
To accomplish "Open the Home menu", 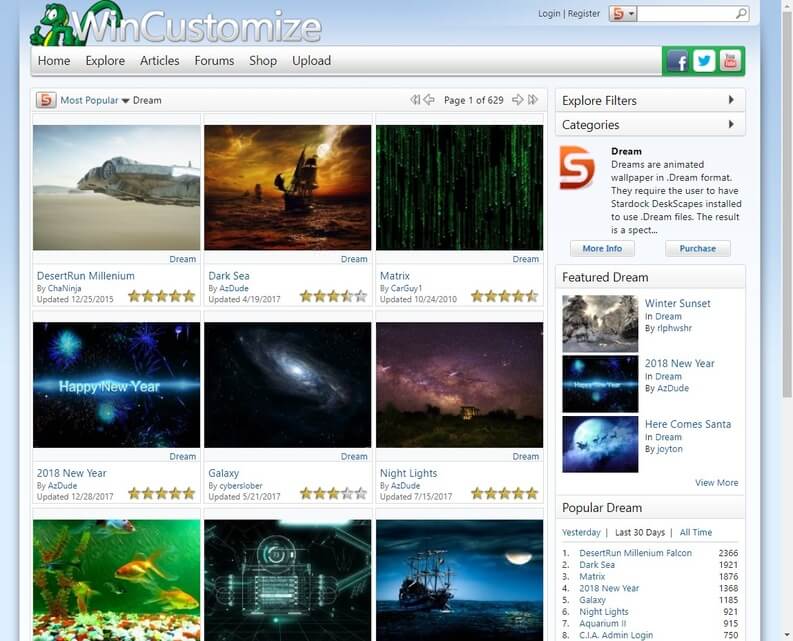I will pos(54,61).
